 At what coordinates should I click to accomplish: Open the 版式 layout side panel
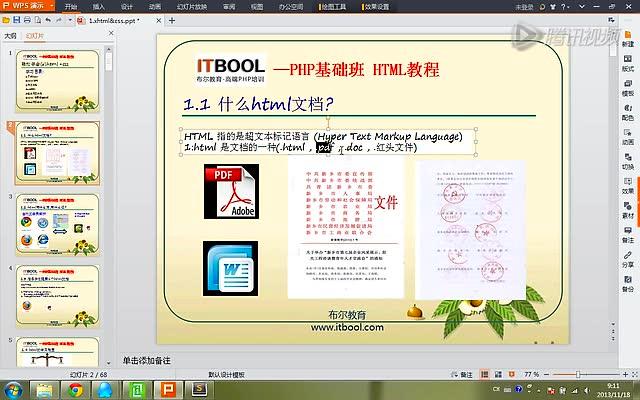click(x=628, y=64)
